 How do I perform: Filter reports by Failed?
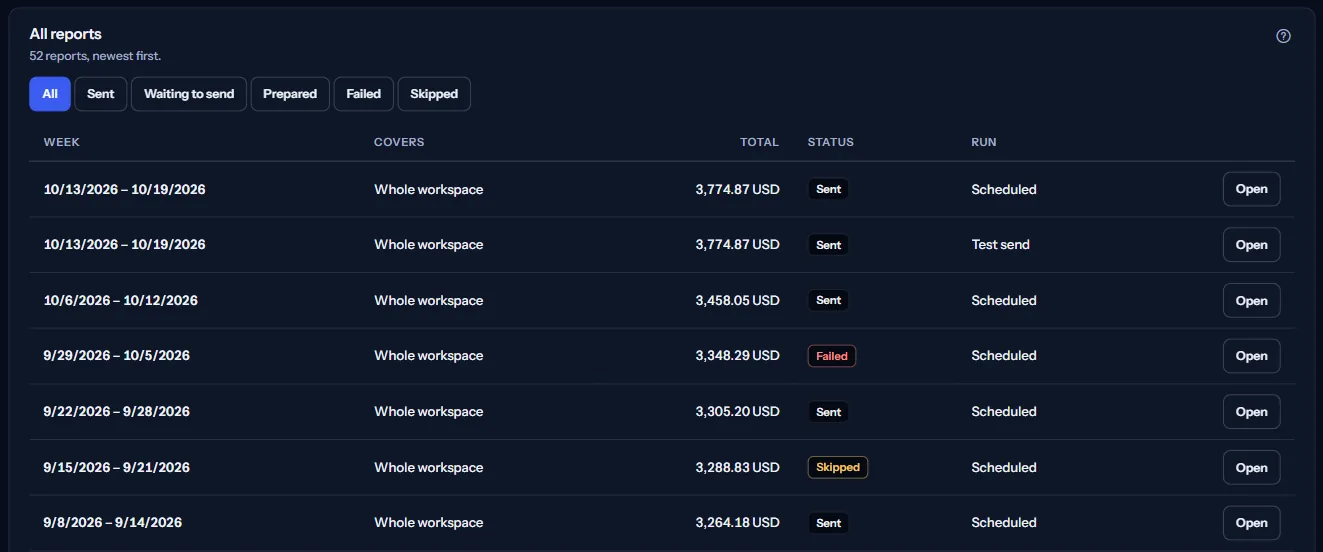[364, 94]
